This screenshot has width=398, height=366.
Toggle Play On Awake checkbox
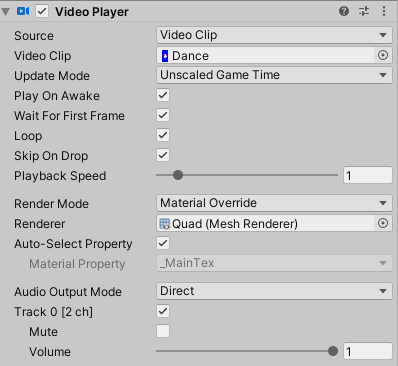tap(163, 95)
